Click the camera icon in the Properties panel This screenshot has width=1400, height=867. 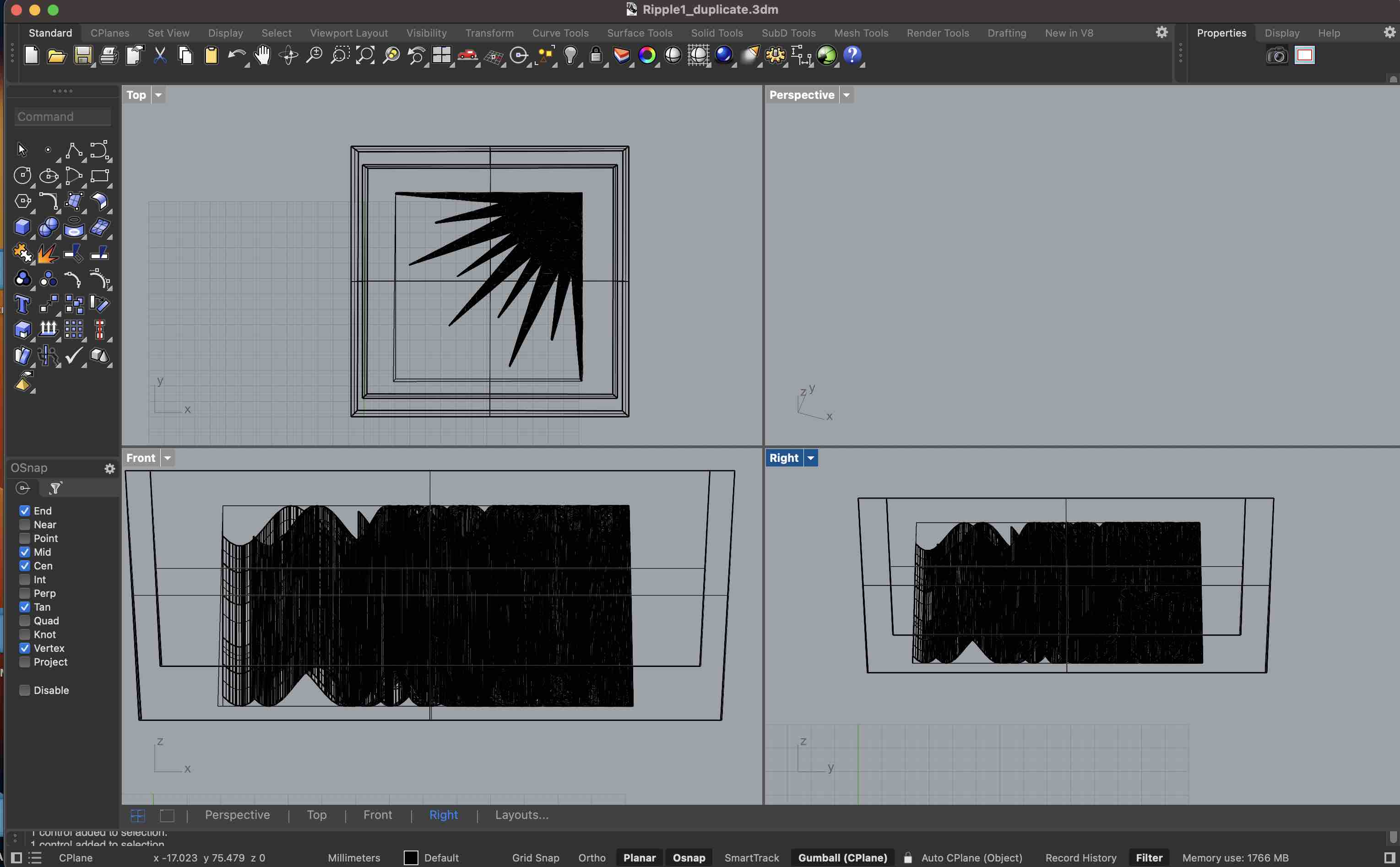pyautogui.click(x=1277, y=56)
